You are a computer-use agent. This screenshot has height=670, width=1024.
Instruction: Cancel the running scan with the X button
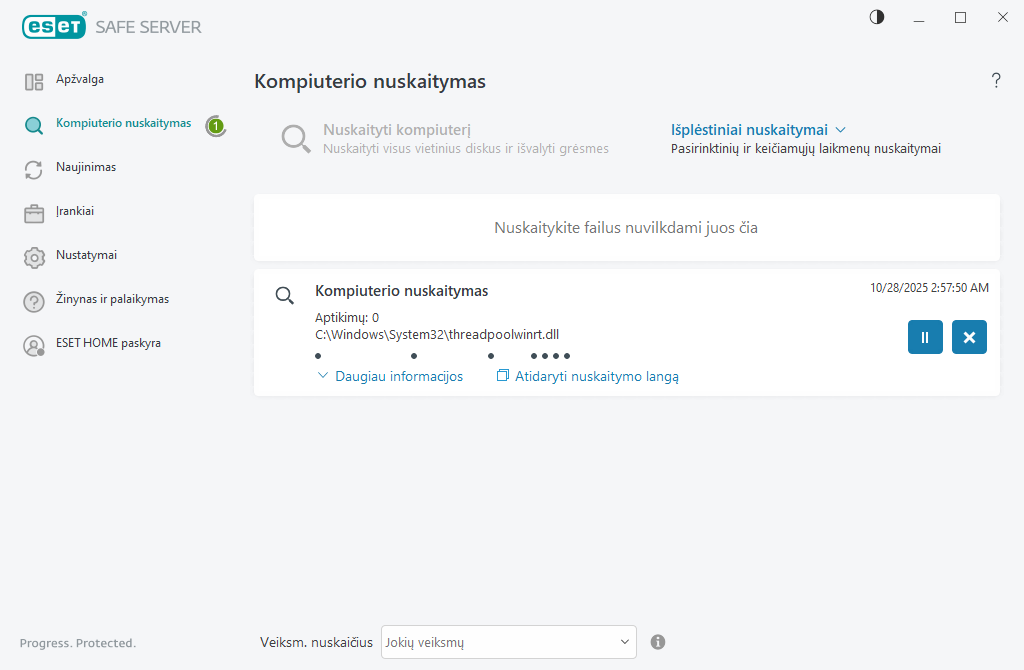pyautogui.click(x=969, y=337)
